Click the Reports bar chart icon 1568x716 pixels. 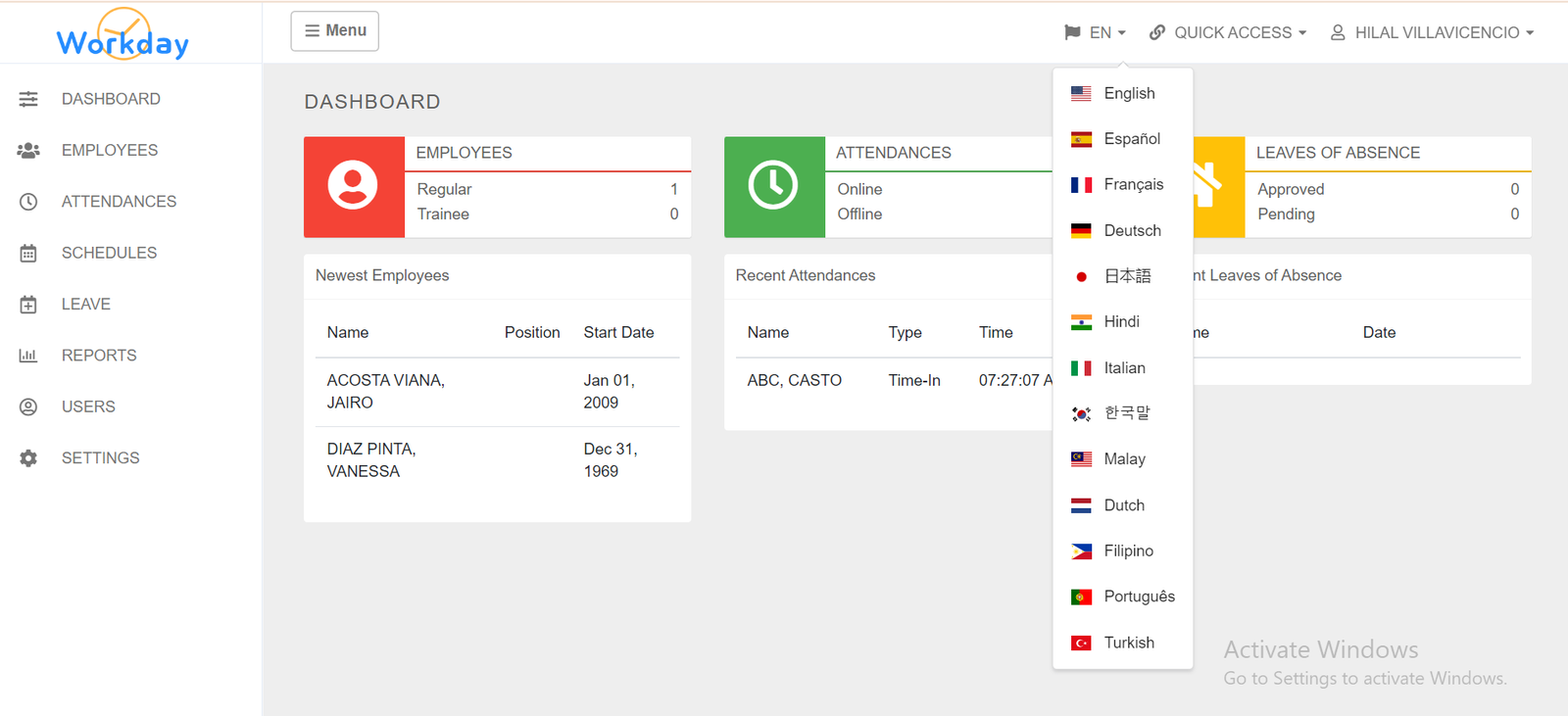[x=28, y=356]
